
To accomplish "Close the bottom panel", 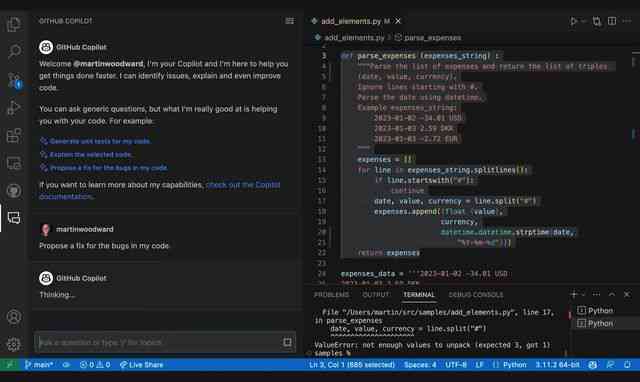I will click(627, 294).
